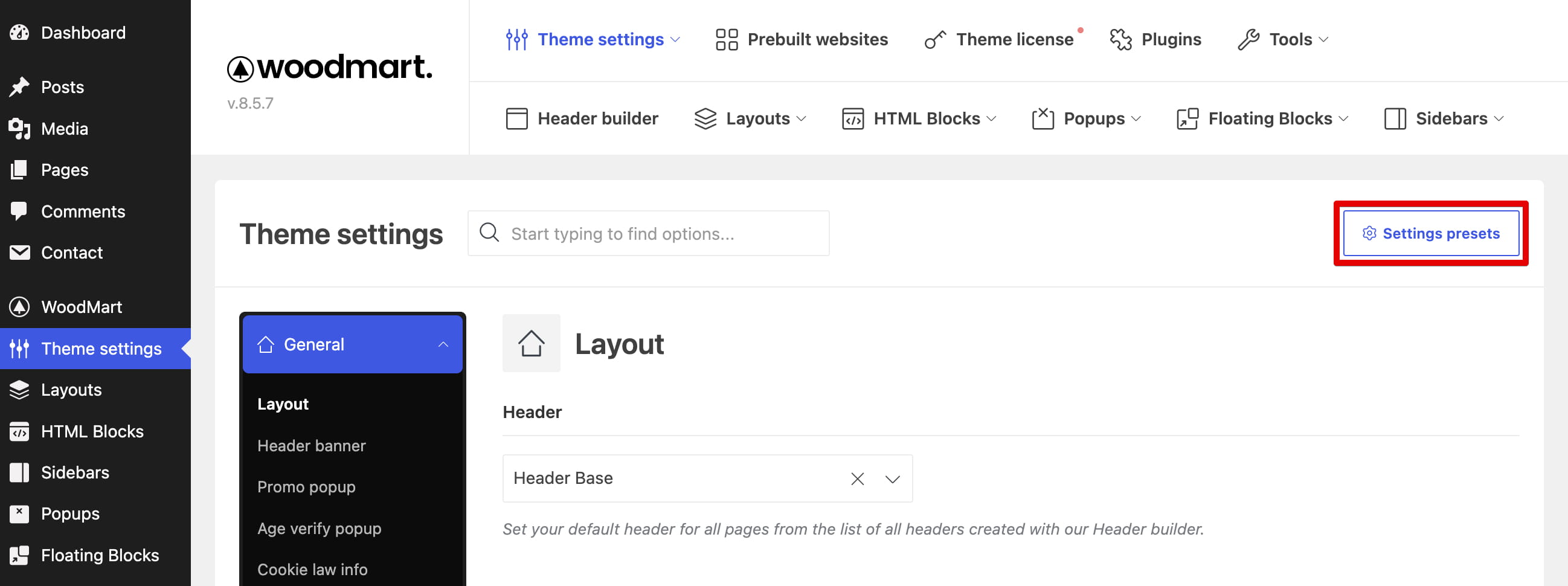Image resolution: width=1568 pixels, height=586 pixels.
Task: Click the Tools wrench icon
Action: [x=1248, y=39]
